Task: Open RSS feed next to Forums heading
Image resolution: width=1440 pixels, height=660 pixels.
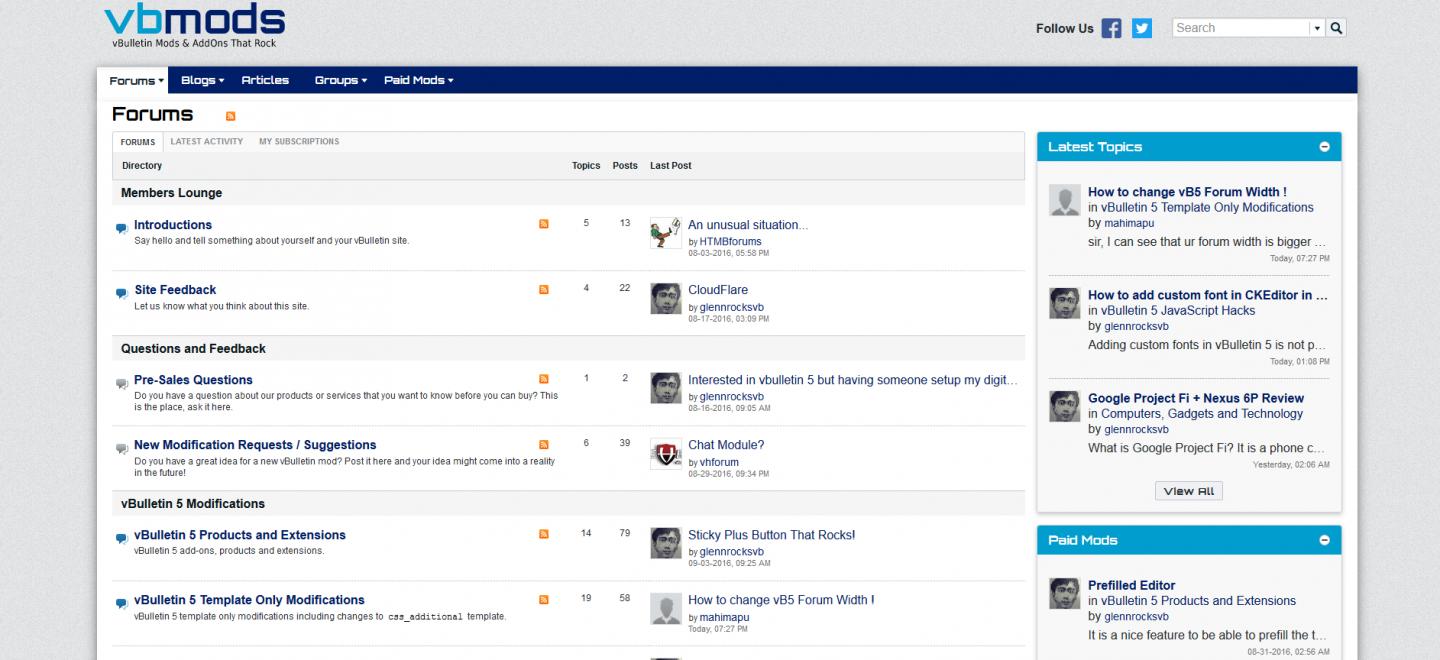Action: (x=231, y=116)
